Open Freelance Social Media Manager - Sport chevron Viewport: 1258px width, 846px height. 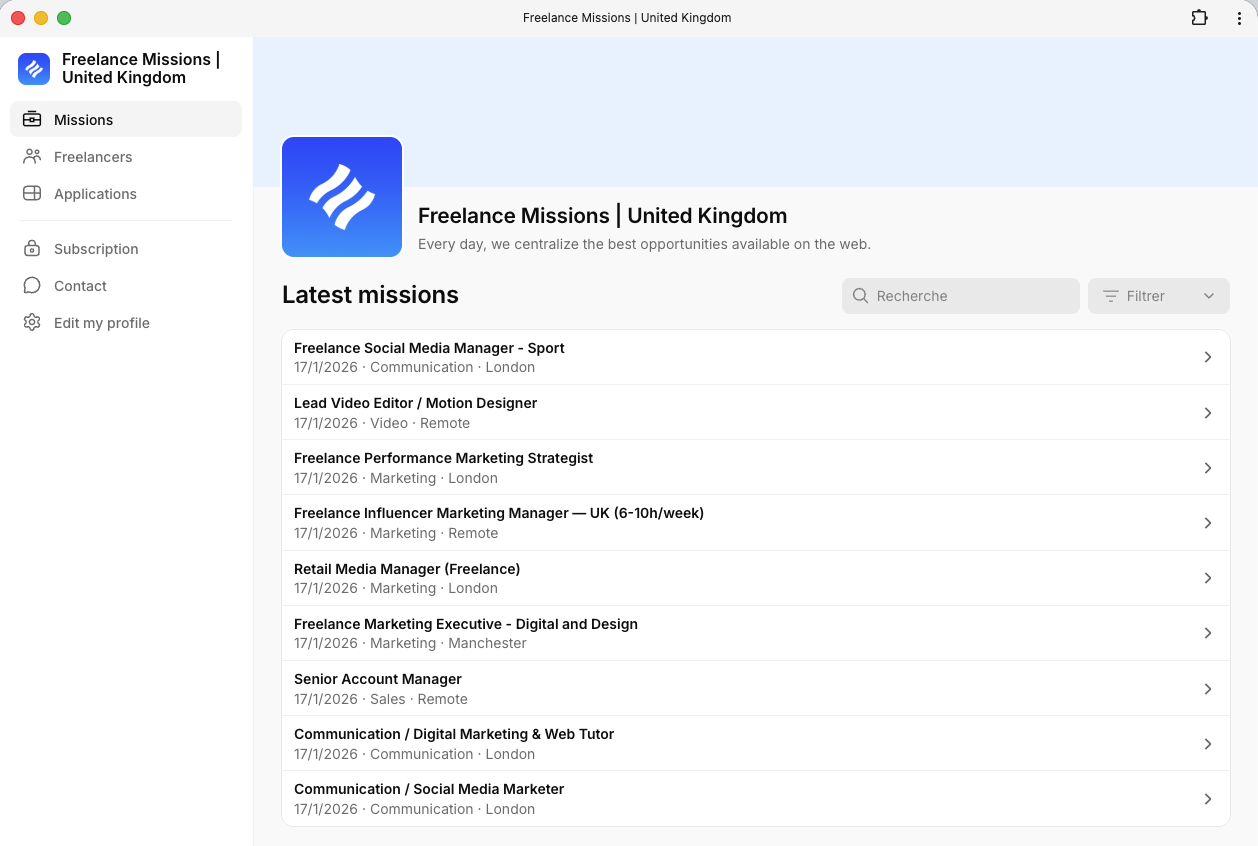(x=1208, y=357)
